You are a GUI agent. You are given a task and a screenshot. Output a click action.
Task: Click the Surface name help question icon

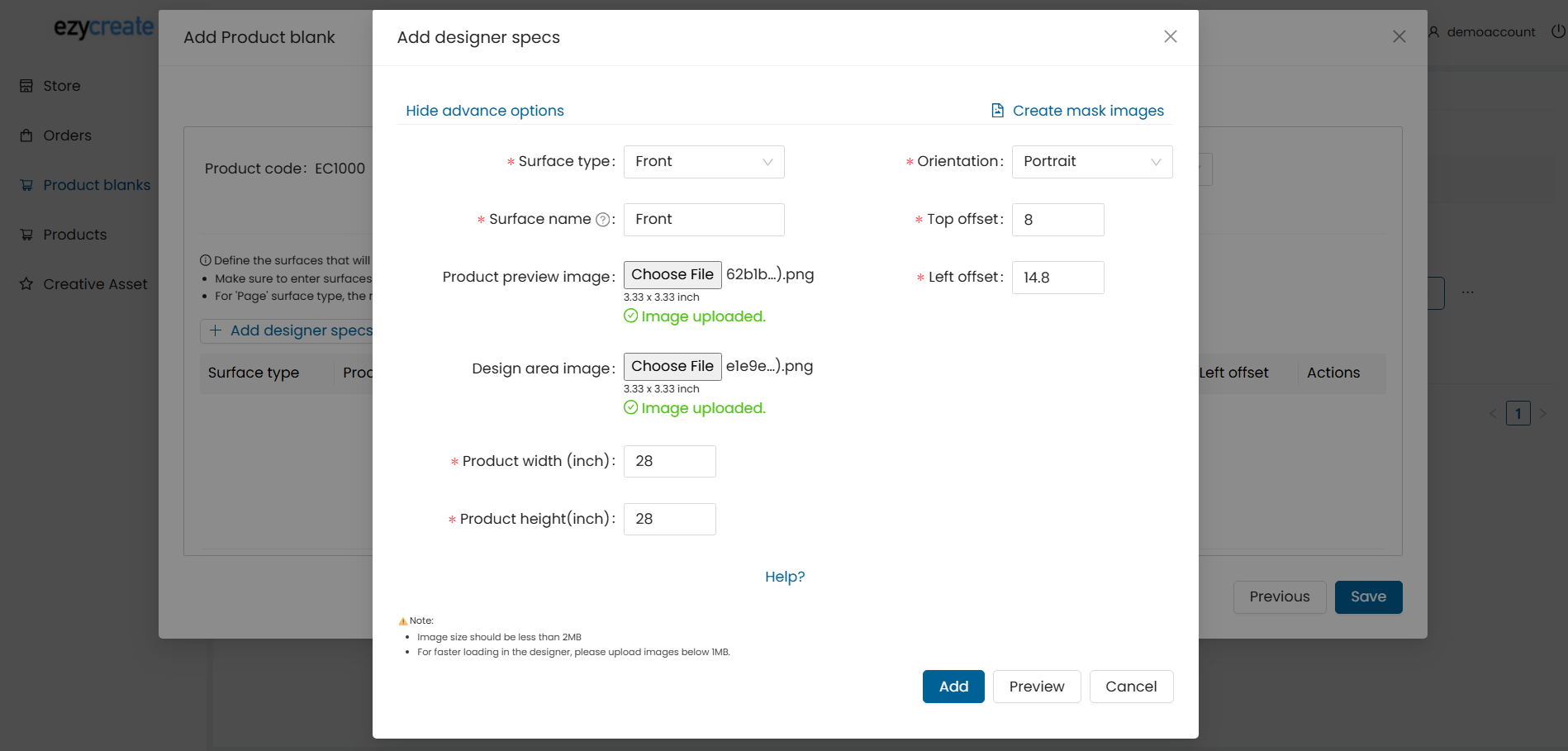603,220
